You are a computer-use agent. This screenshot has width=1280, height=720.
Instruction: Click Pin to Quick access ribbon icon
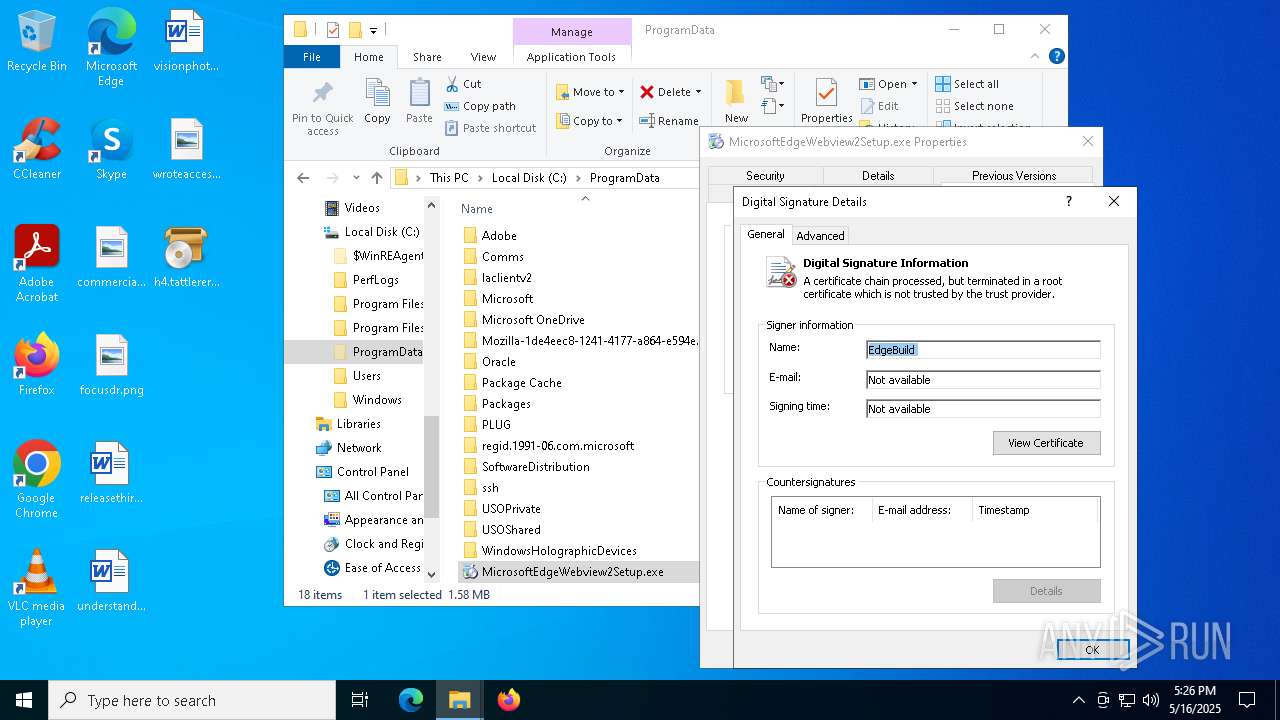pyautogui.click(x=322, y=108)
